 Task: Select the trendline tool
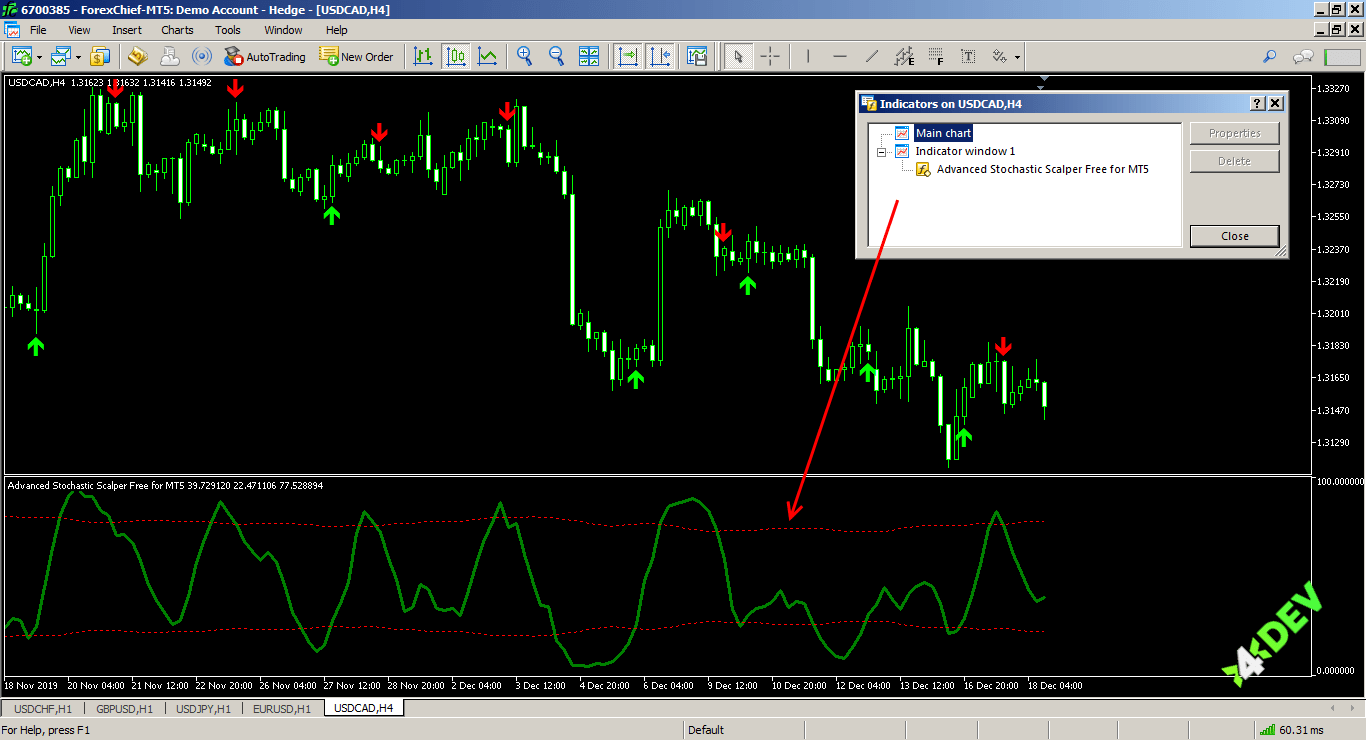pos(872,56)
